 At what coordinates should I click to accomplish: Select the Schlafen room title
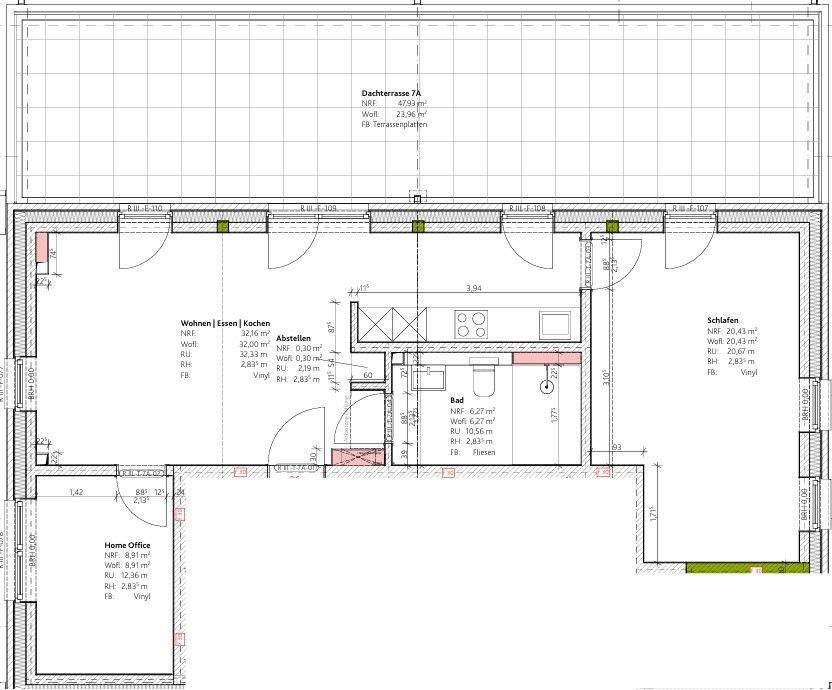[x=723, y=321]
